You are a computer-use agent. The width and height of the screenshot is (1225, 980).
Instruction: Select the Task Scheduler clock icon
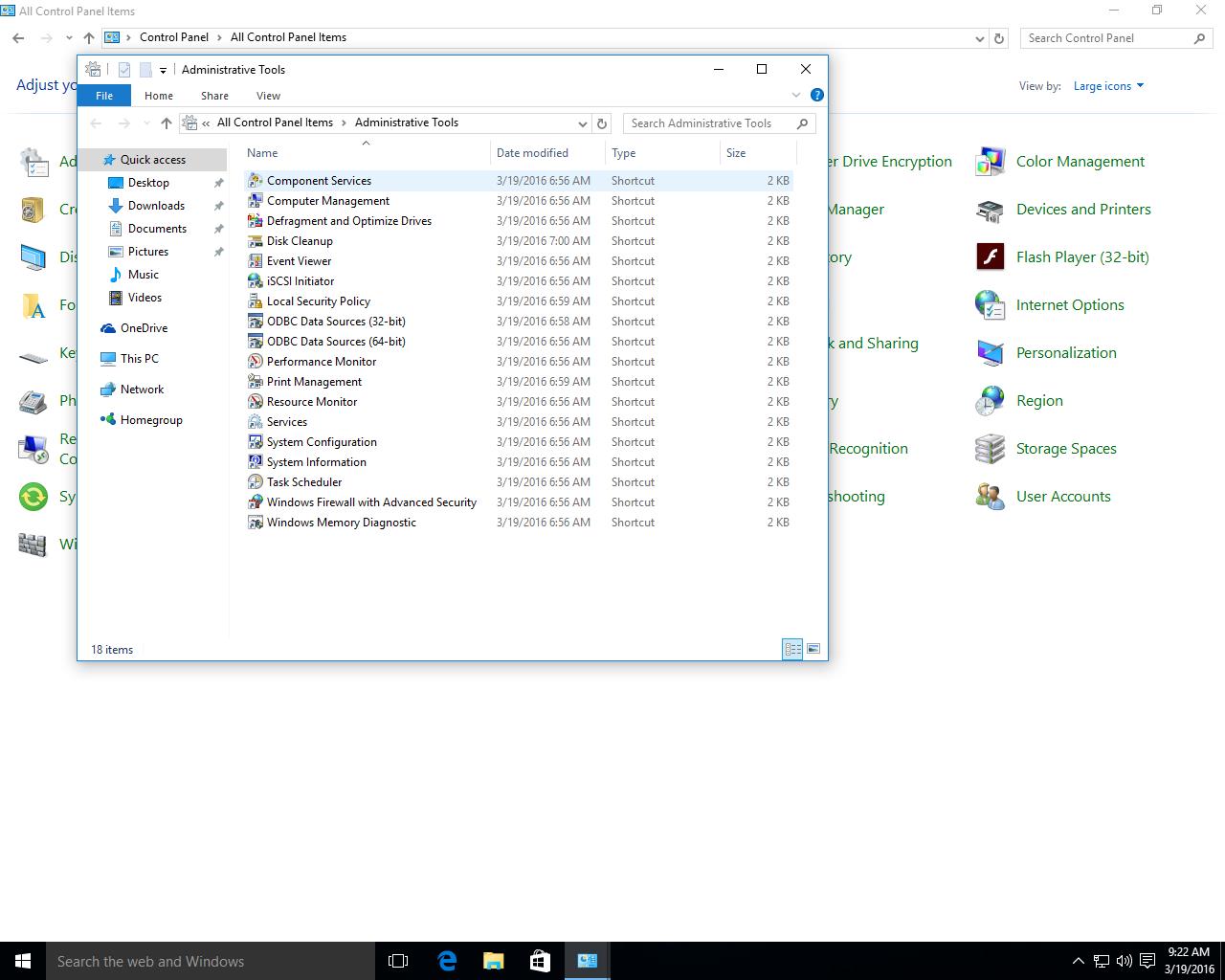pyautogui.click(x=255, y=481)
